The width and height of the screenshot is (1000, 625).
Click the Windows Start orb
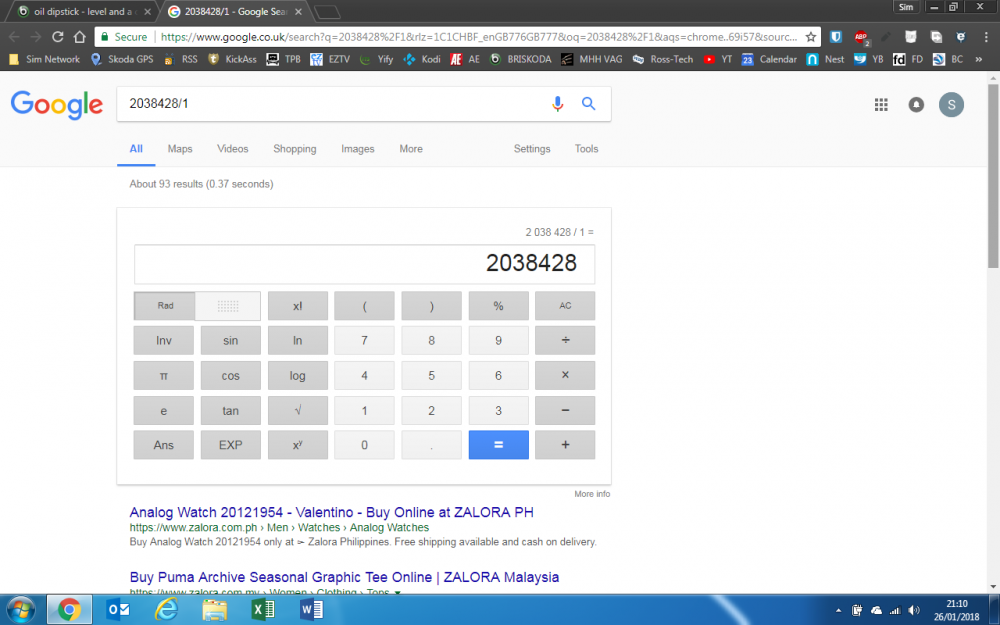20,610
